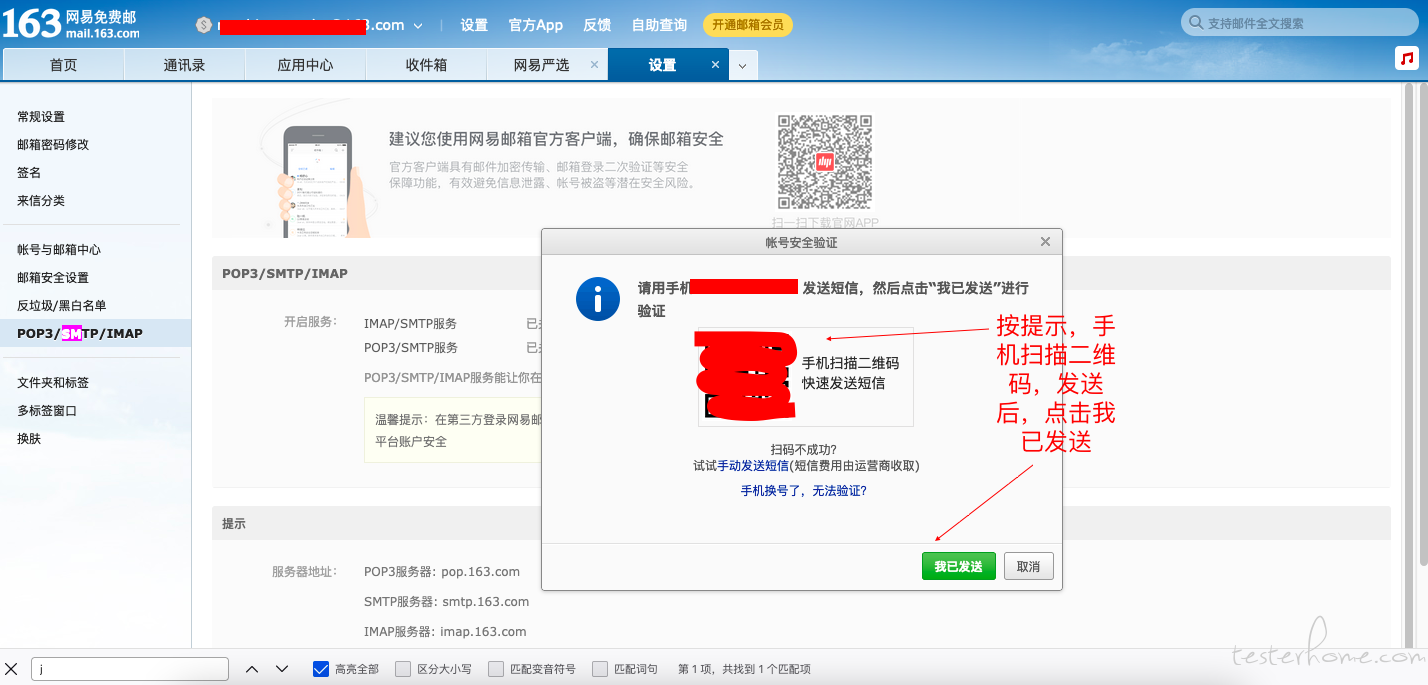Viewport: 1428px width, 685px height.
Task: Click 开通邮箱会员 button
Action: point(748,25)
